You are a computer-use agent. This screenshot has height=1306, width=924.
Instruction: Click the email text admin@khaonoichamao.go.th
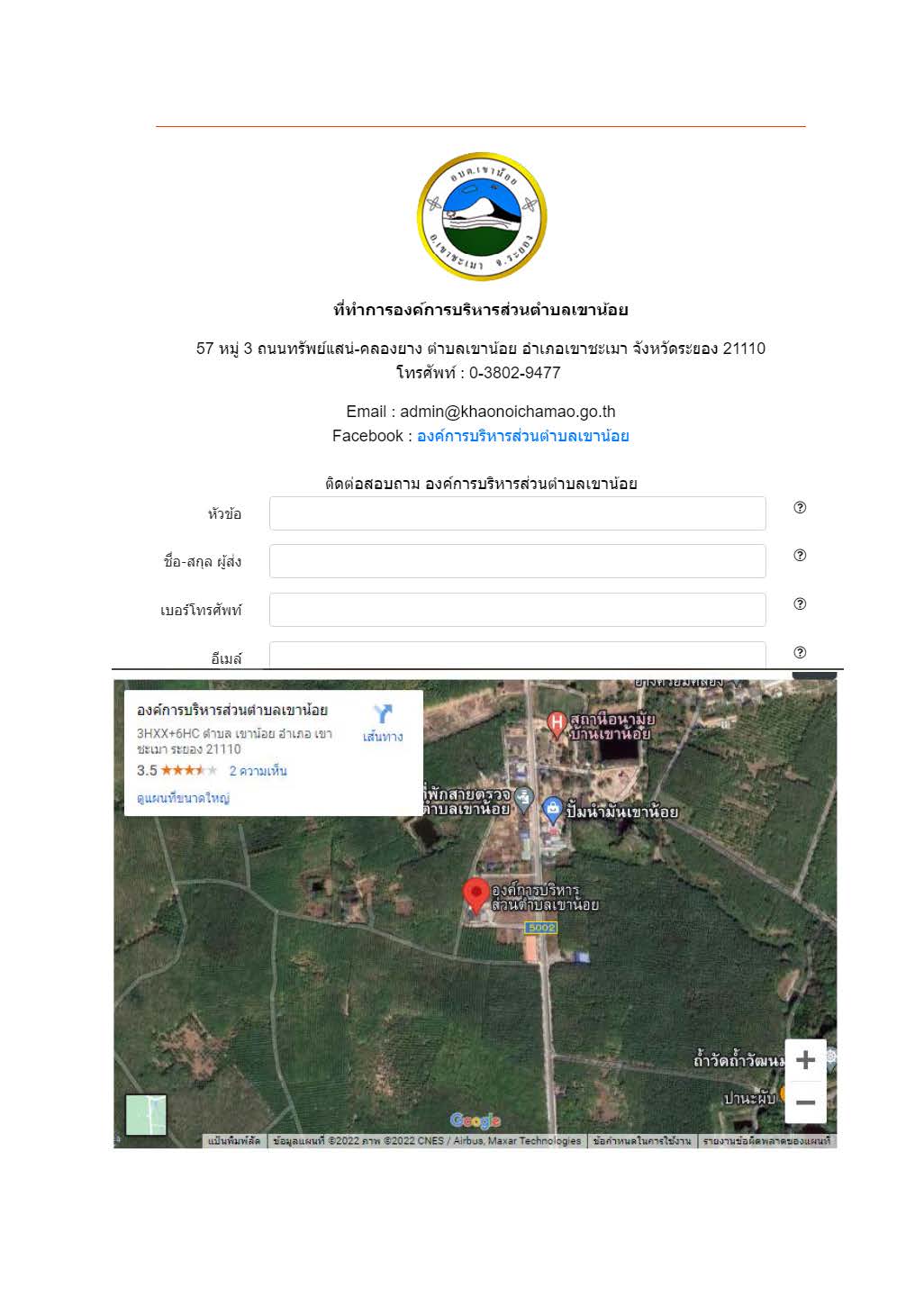508,412
